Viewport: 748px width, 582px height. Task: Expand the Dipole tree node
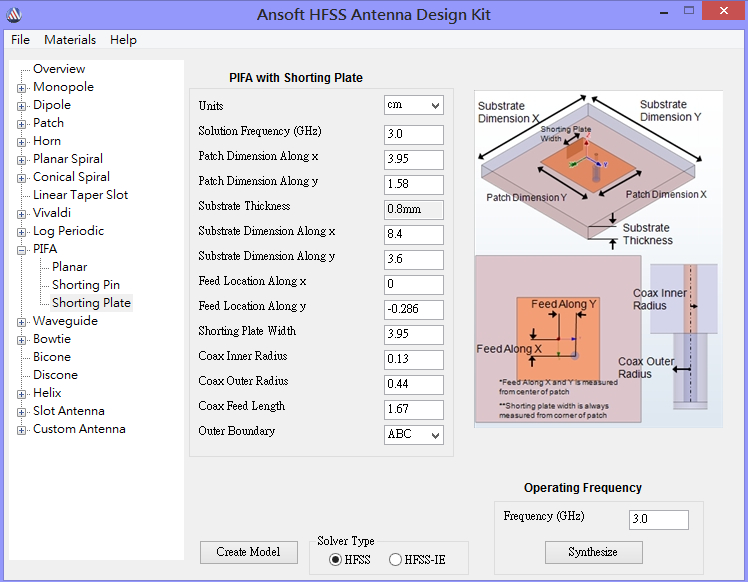[x=21, y=106]
